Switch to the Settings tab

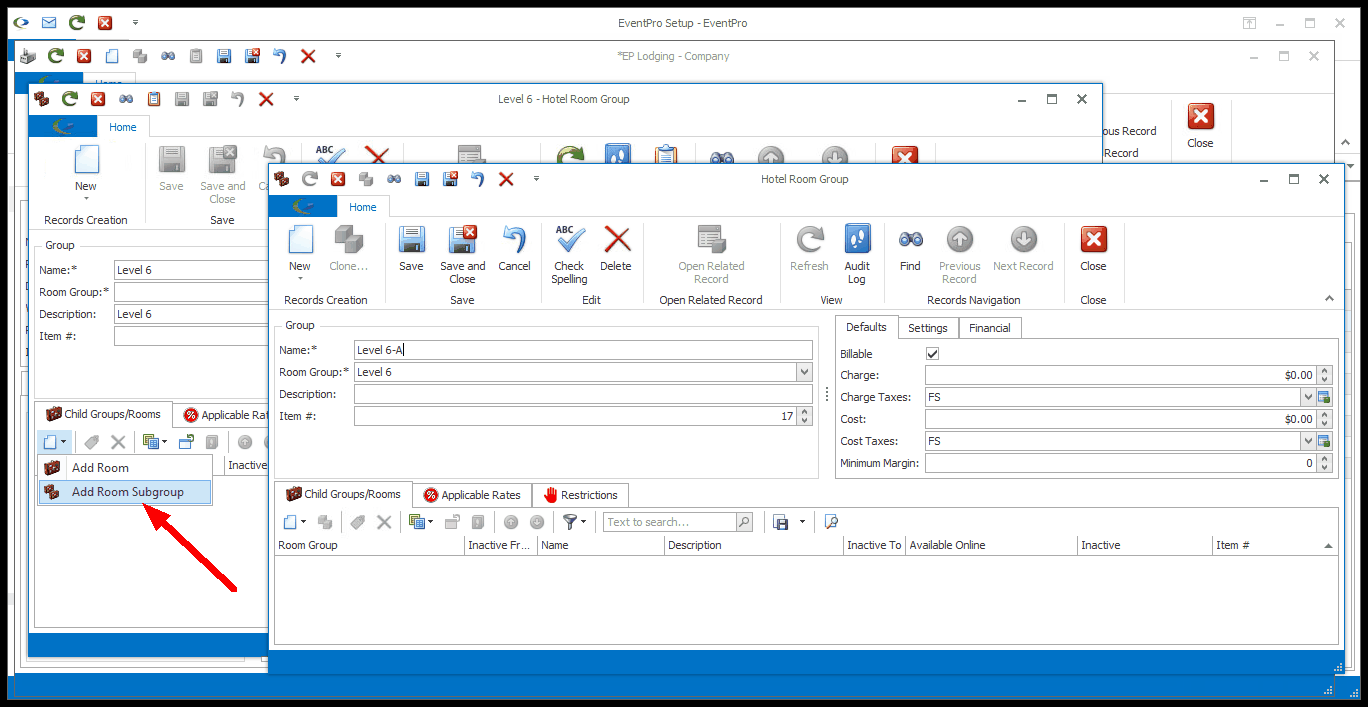point(928,328)
